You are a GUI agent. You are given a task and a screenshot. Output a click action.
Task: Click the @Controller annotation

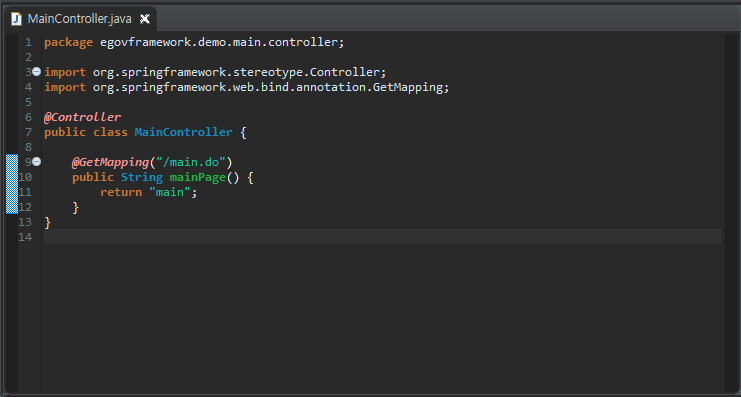click(x=83, y=117)
